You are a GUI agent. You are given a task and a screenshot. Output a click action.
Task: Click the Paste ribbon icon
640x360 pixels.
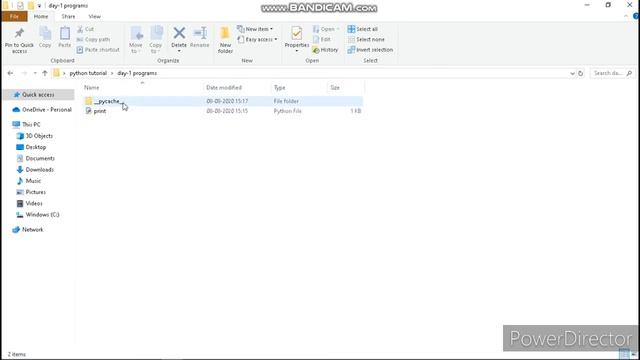click(x=64, y=33)
